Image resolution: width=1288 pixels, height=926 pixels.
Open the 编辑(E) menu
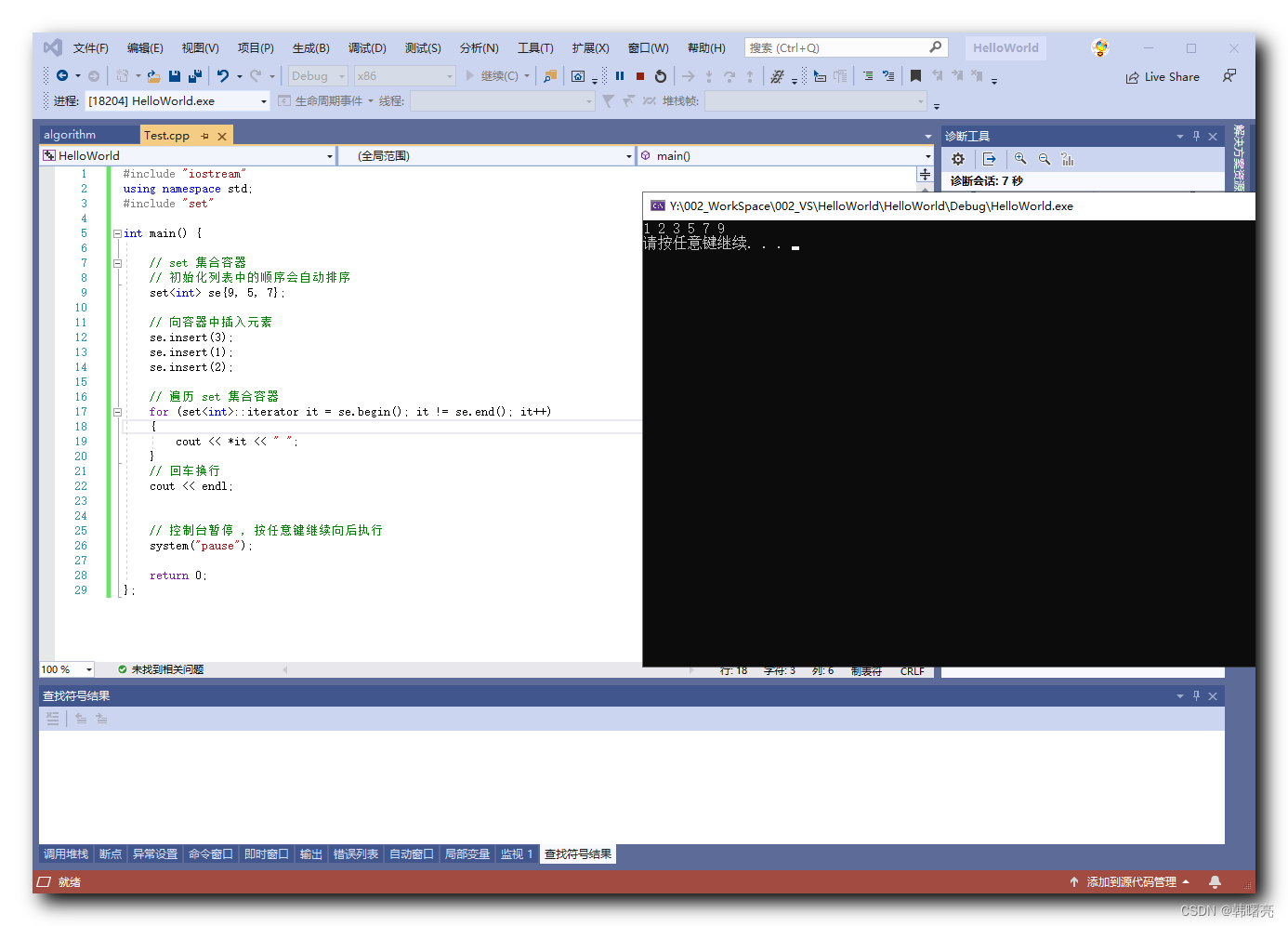[x=145, y=47]
